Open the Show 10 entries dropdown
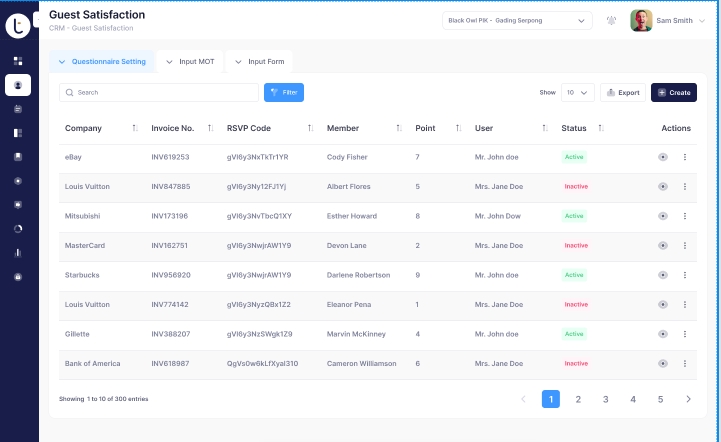This screenshot has height=442, width=721. click(578, 92)
